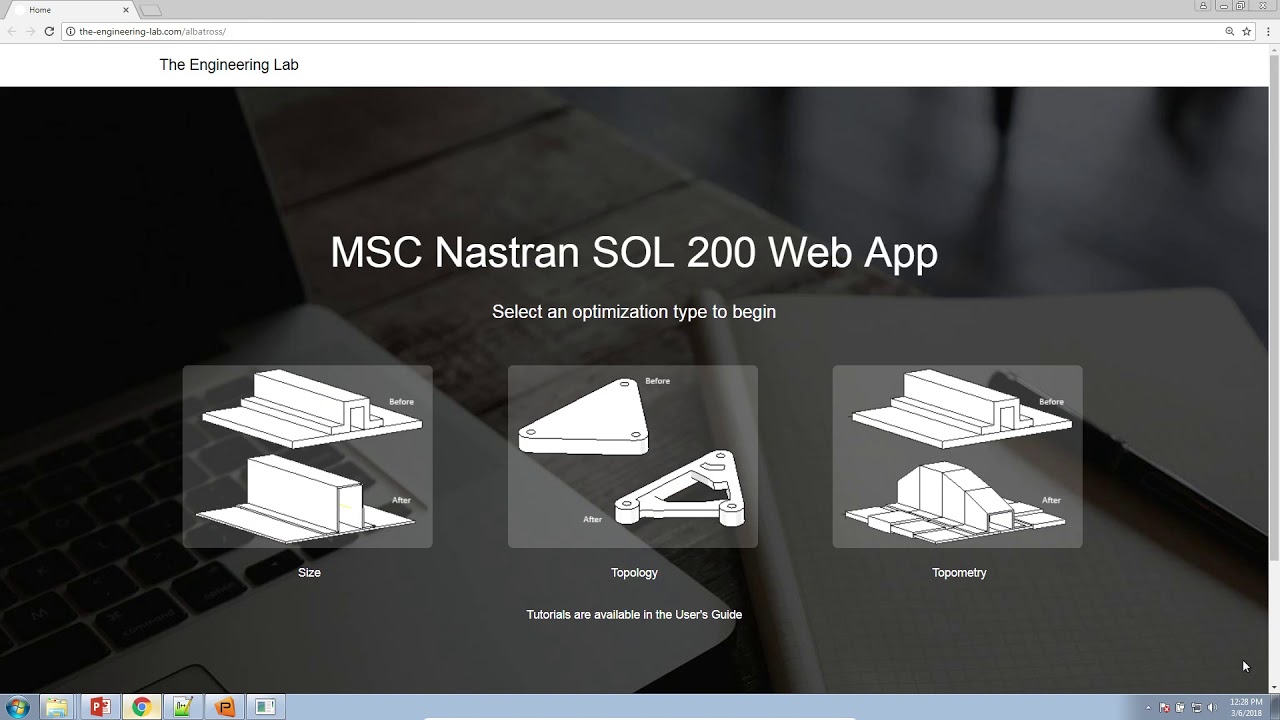Click the Topometry label link
1280x720 pixels.
coord(959,573)
